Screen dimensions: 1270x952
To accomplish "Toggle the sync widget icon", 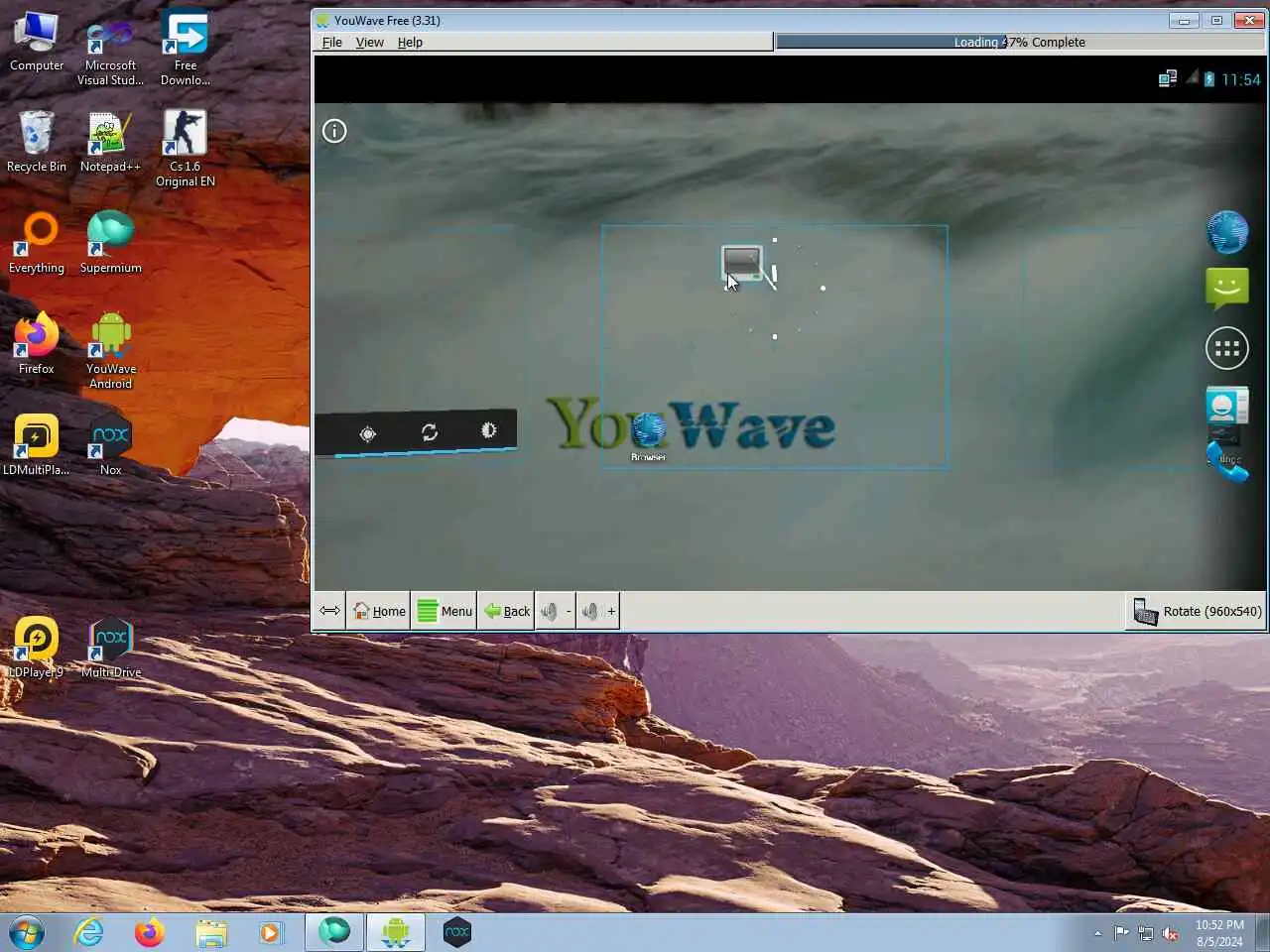I will click(430, 432).
